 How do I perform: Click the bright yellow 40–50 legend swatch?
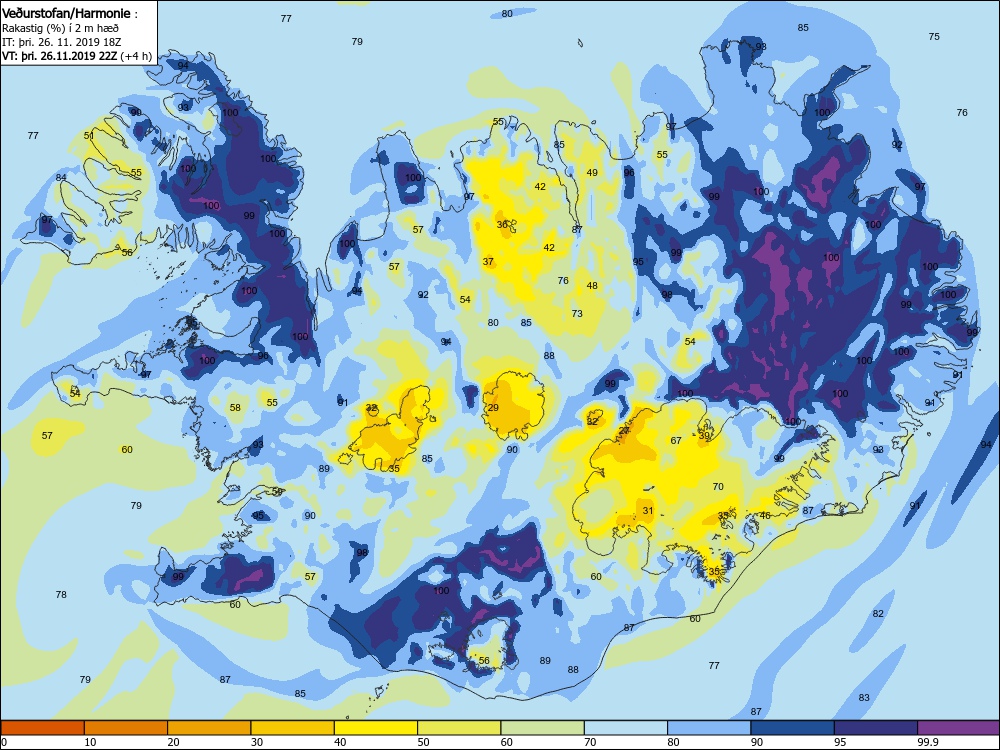[376, 728]
